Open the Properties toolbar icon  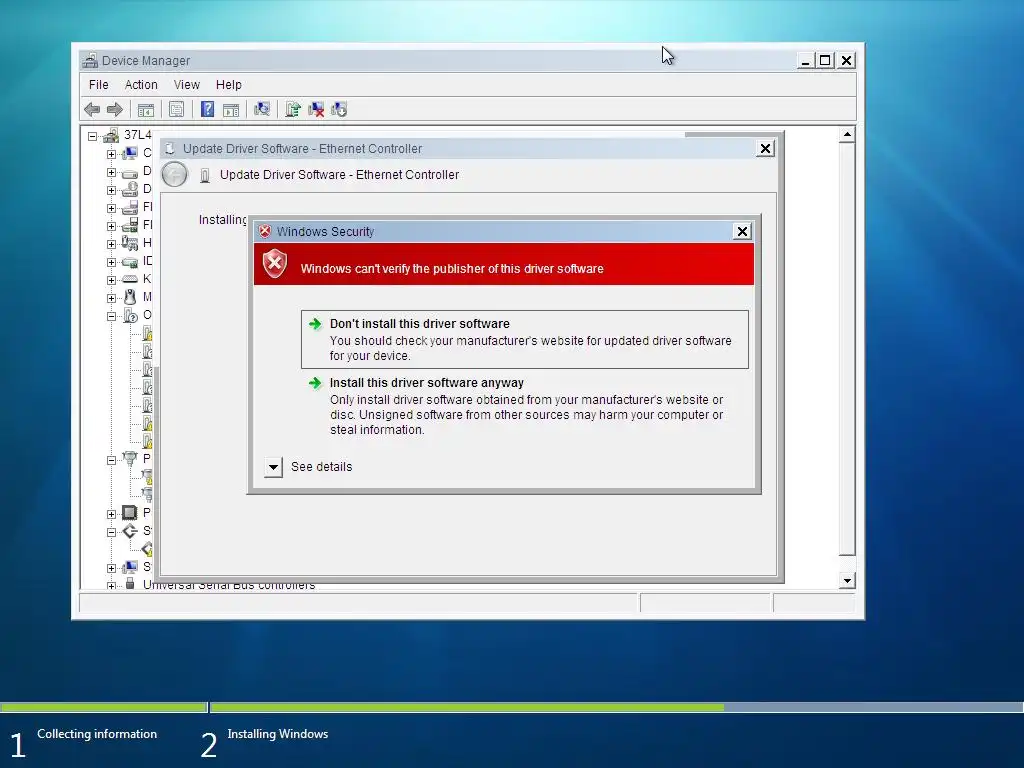[x=176, y=109]
